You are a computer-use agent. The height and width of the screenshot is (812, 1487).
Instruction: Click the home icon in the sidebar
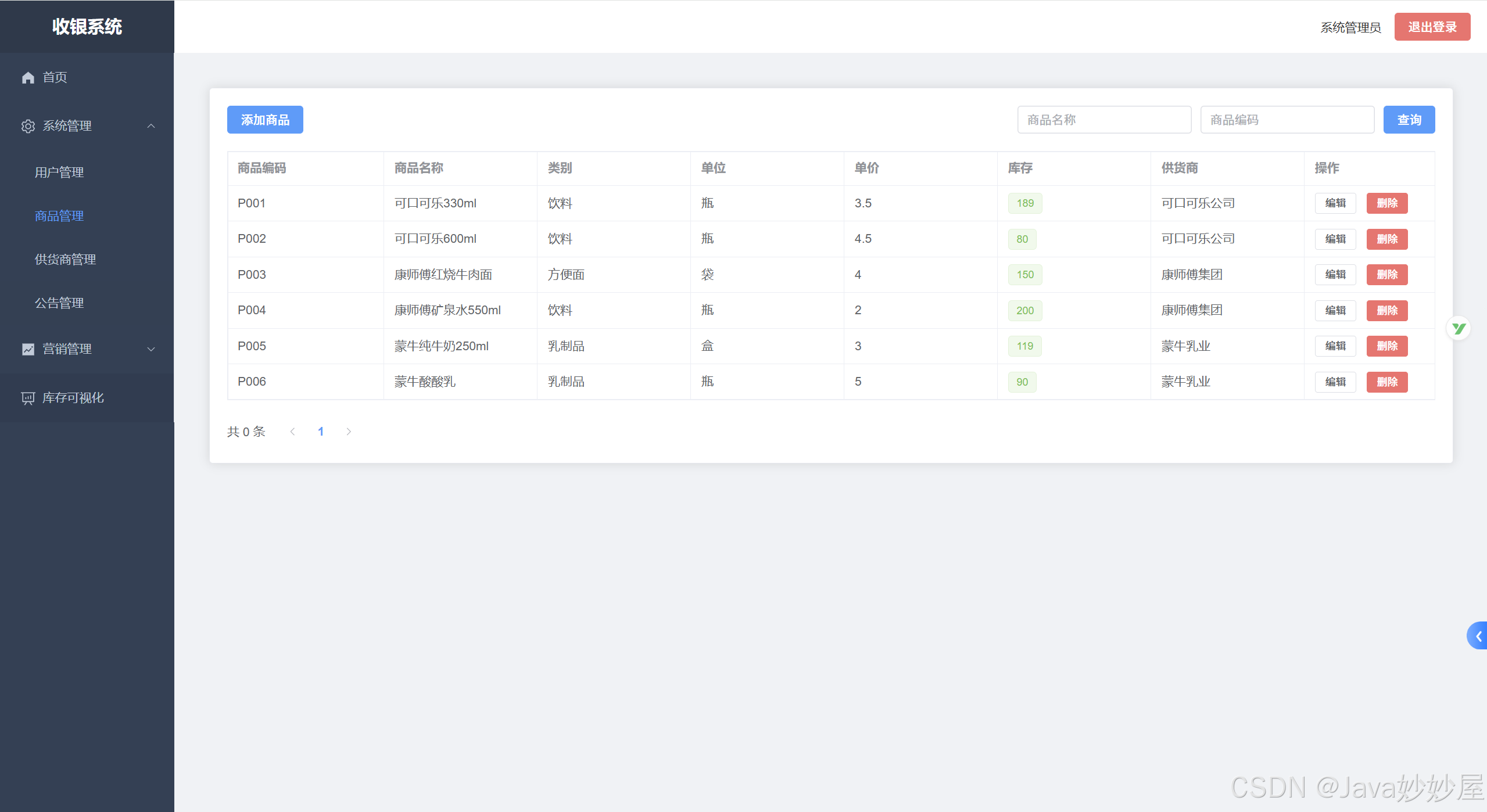(28, 77)
